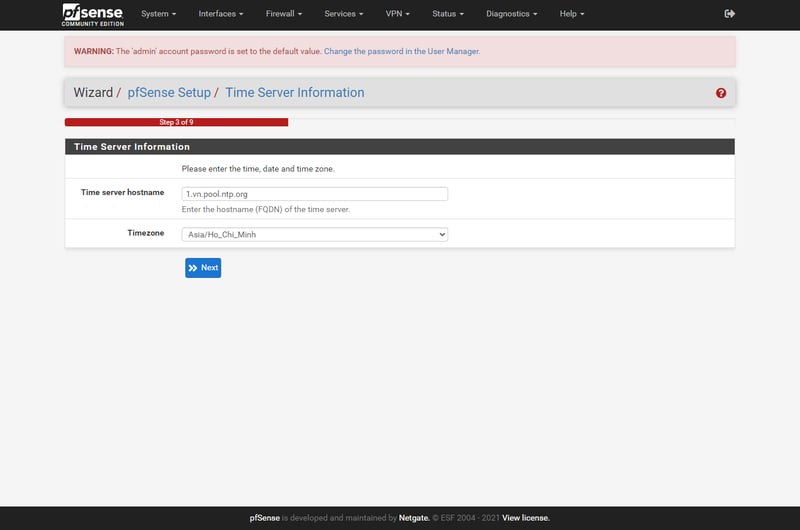Click the 'Time Server Information' panel heading

pos(132,147)
